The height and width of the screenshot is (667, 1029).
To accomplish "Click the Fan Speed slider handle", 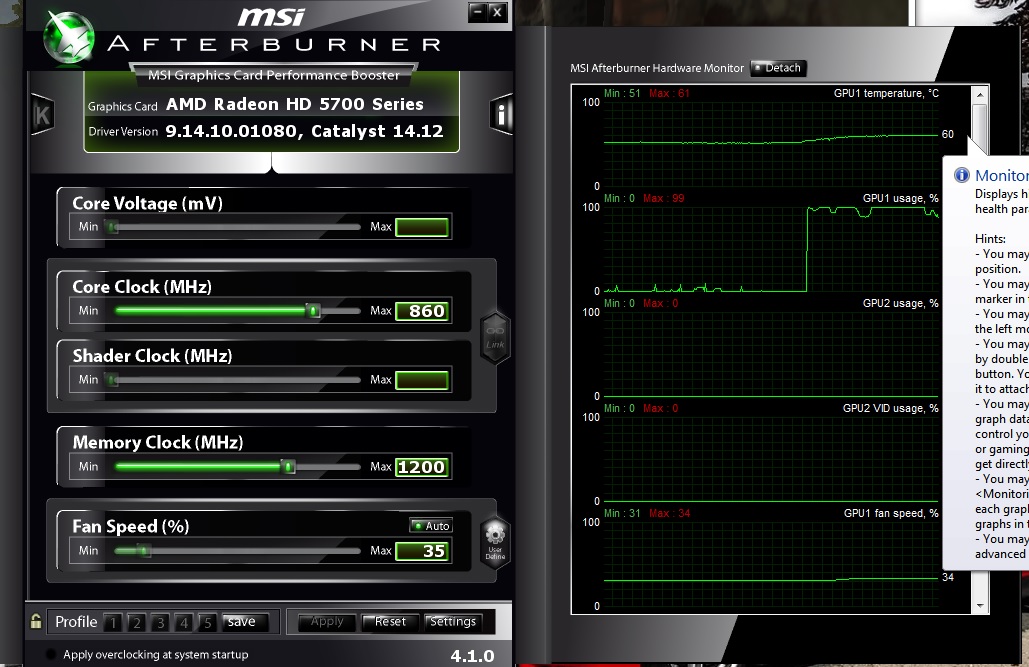I will (x=144, y=551).
